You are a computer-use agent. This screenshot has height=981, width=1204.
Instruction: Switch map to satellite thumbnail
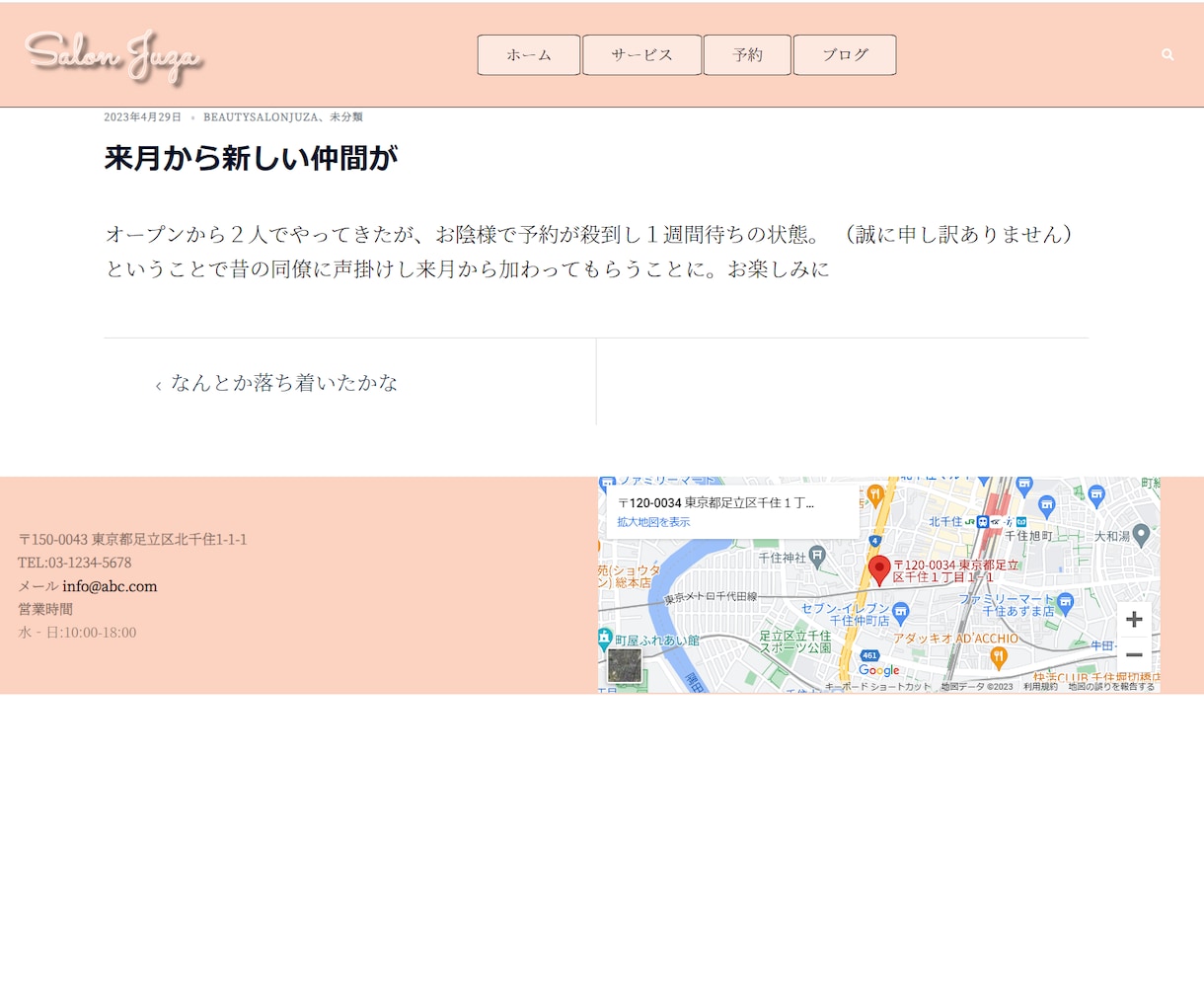[625, 665]
